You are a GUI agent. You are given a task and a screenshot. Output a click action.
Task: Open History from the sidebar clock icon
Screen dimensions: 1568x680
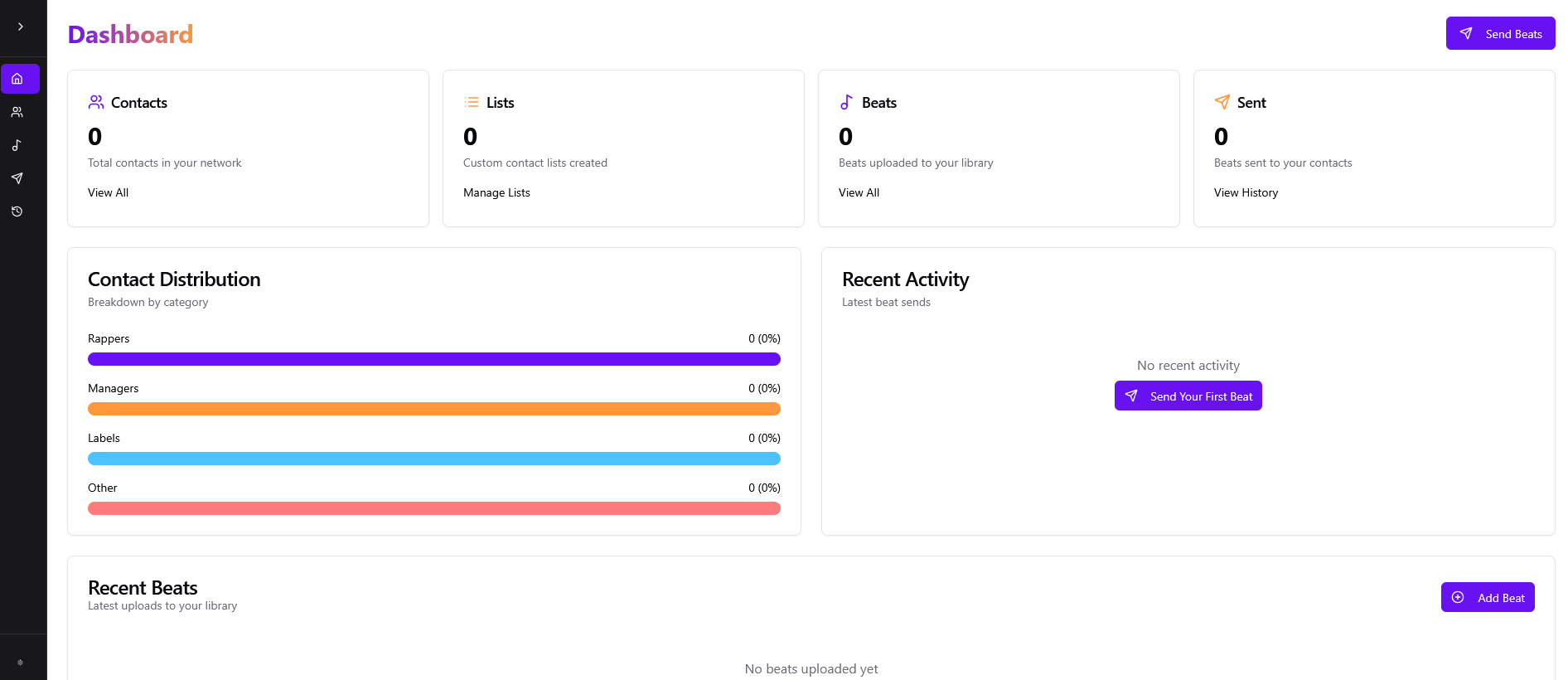[17, 211]
